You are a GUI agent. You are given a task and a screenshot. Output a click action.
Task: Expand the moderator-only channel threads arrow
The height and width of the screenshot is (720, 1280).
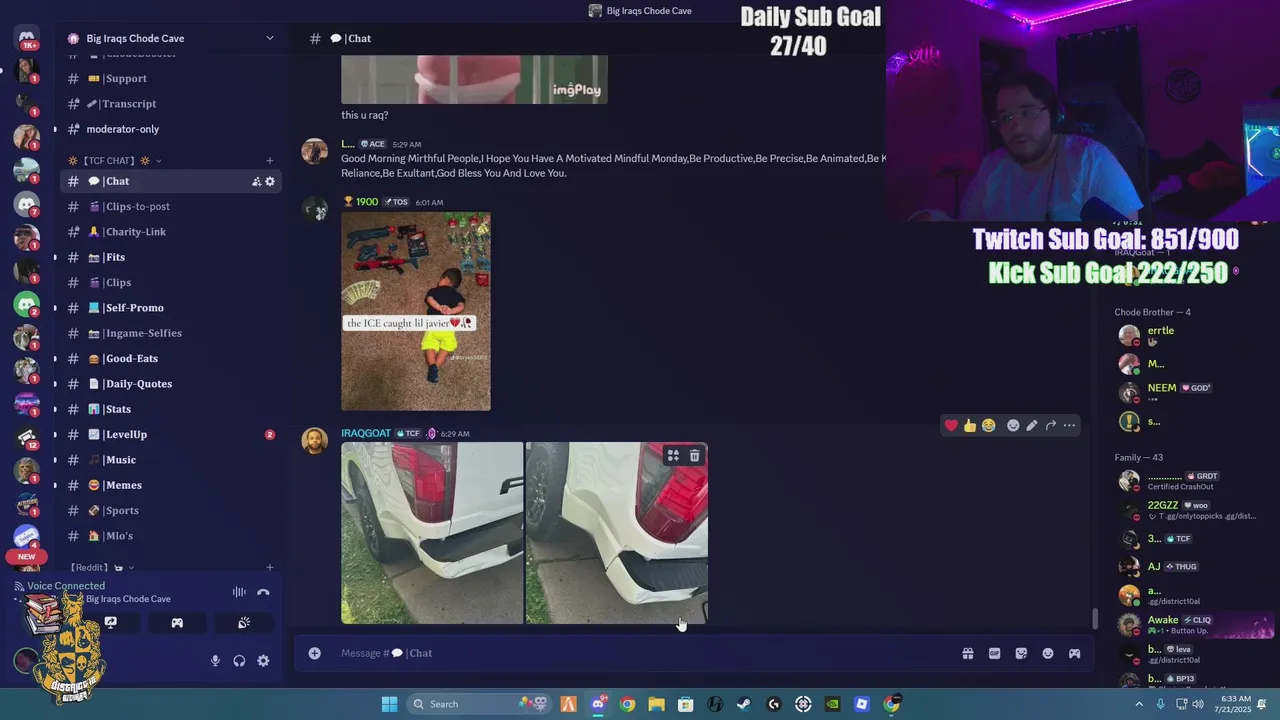55,129
